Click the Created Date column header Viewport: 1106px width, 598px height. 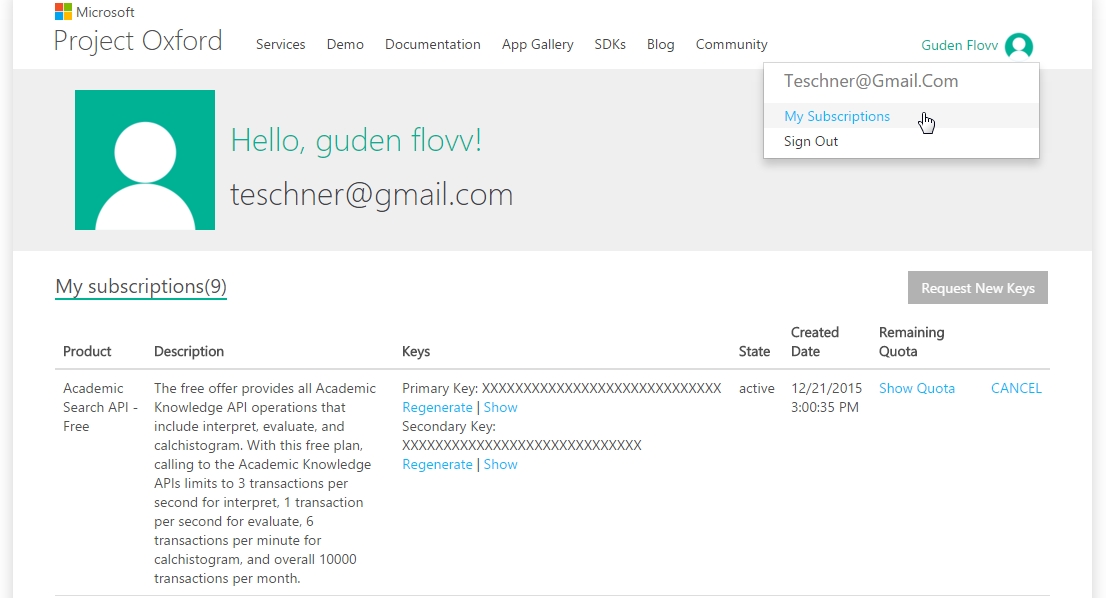click(x=815, y=342)
